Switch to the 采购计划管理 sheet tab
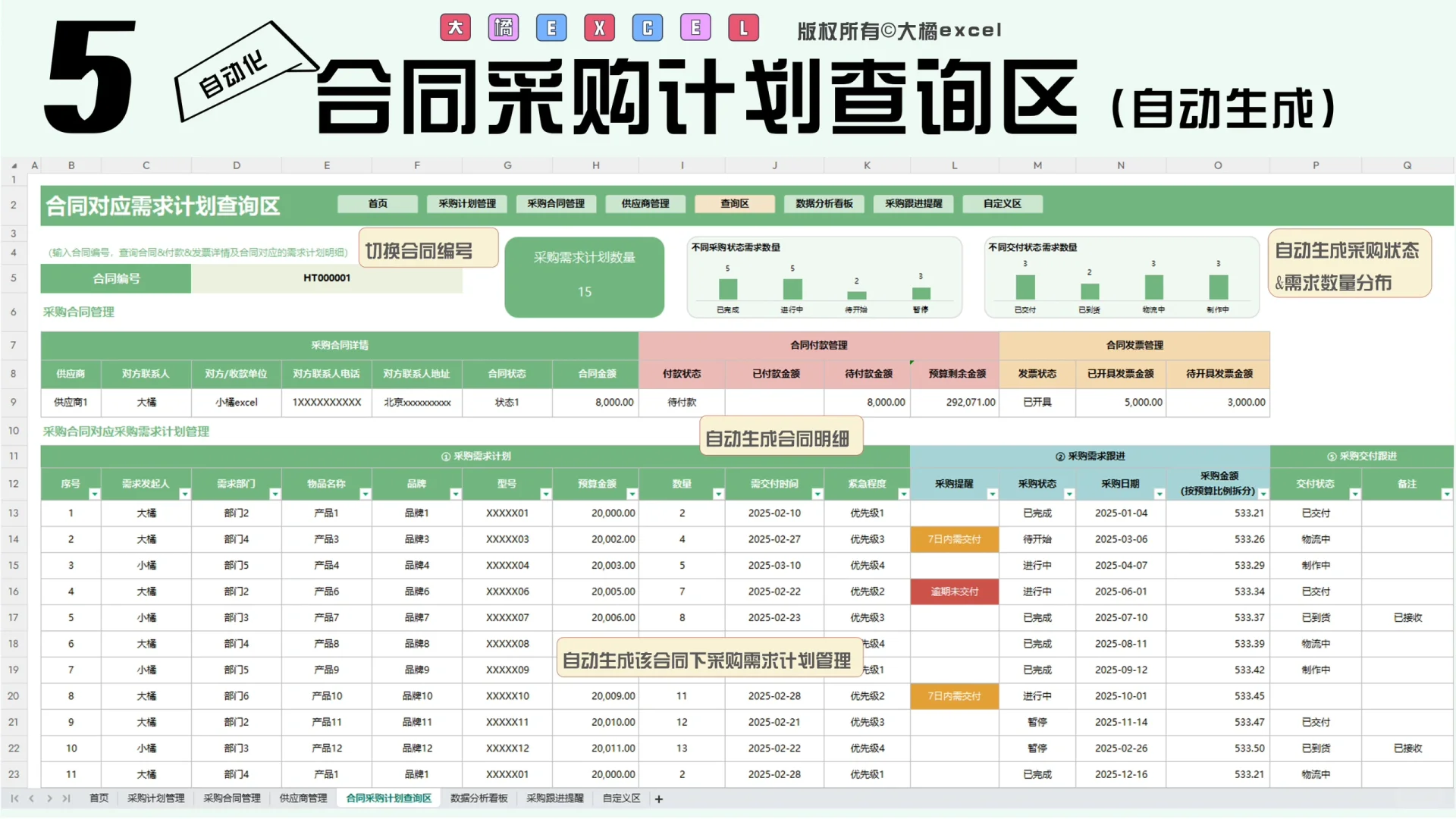Image resolution: width=1456 pixels, height=819 pixels. [156, 799]
